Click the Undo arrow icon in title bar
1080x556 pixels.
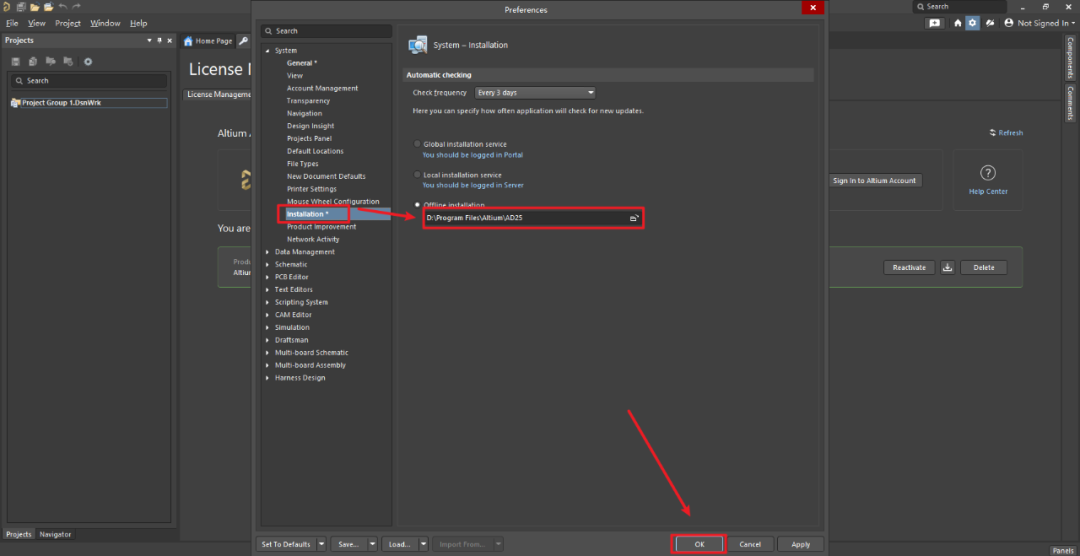[63, 6]
